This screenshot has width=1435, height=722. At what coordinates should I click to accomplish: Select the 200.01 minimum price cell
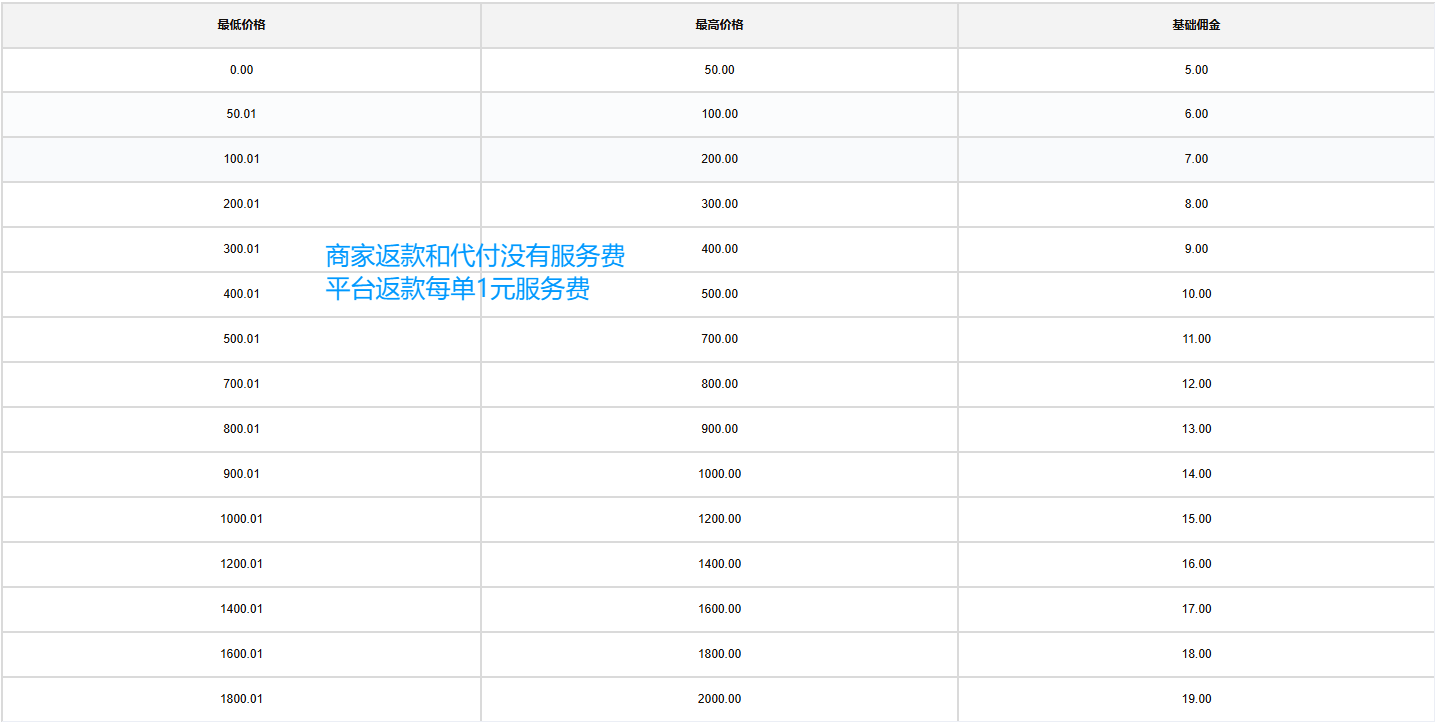[241, 204]
